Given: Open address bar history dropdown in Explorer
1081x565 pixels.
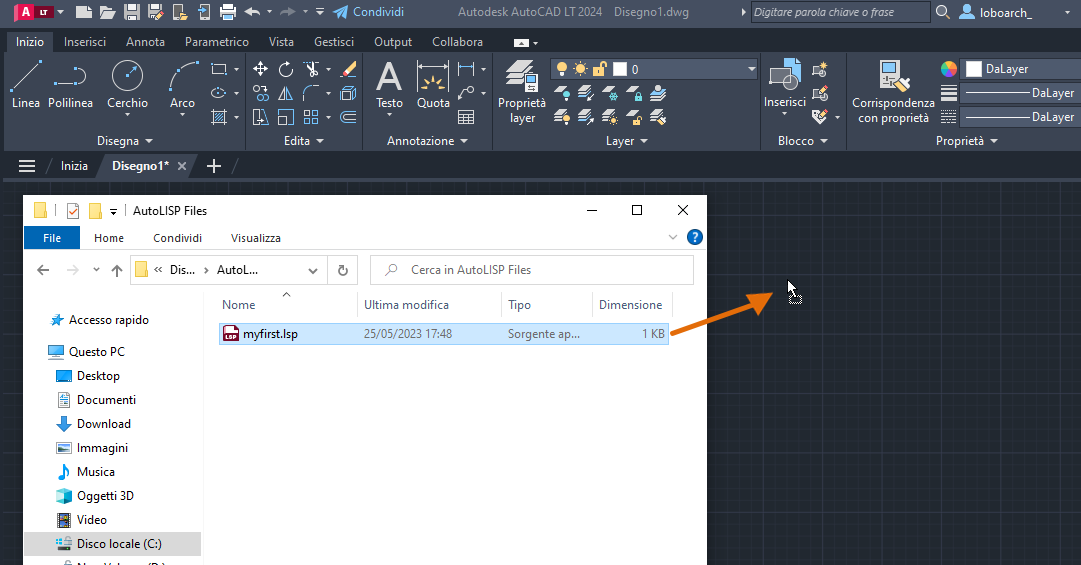Looking at the screenshot, I should (x=313, y=270).
